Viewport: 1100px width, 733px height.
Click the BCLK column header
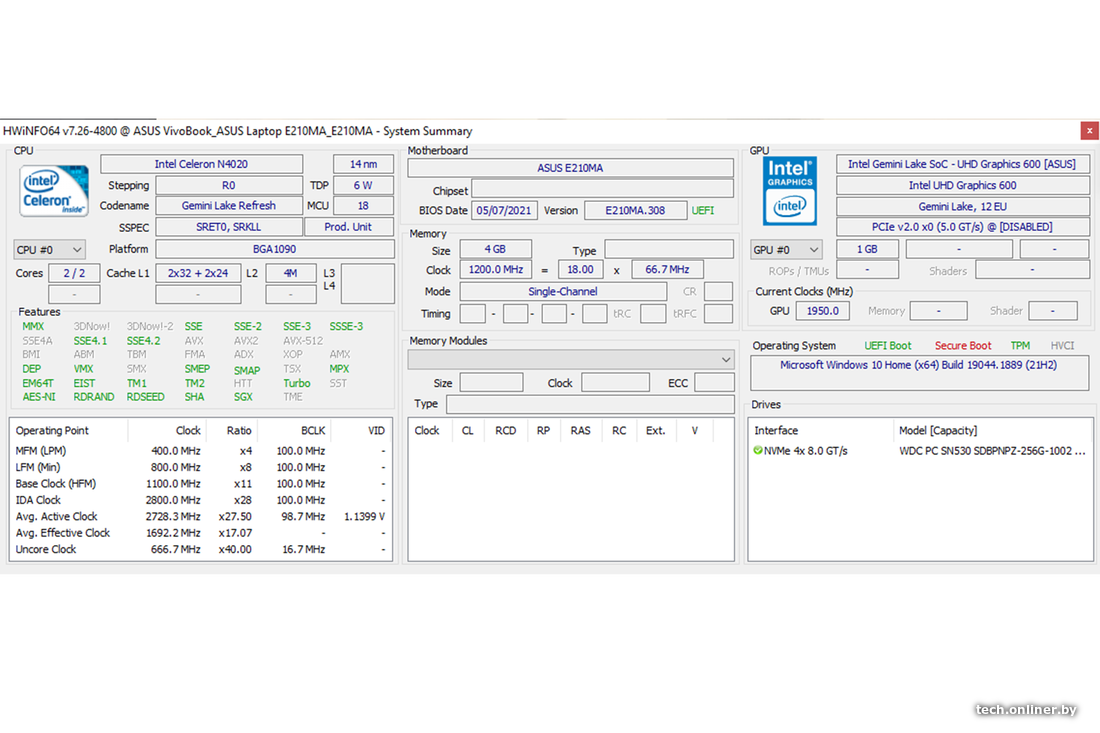(x=313, y=431)
